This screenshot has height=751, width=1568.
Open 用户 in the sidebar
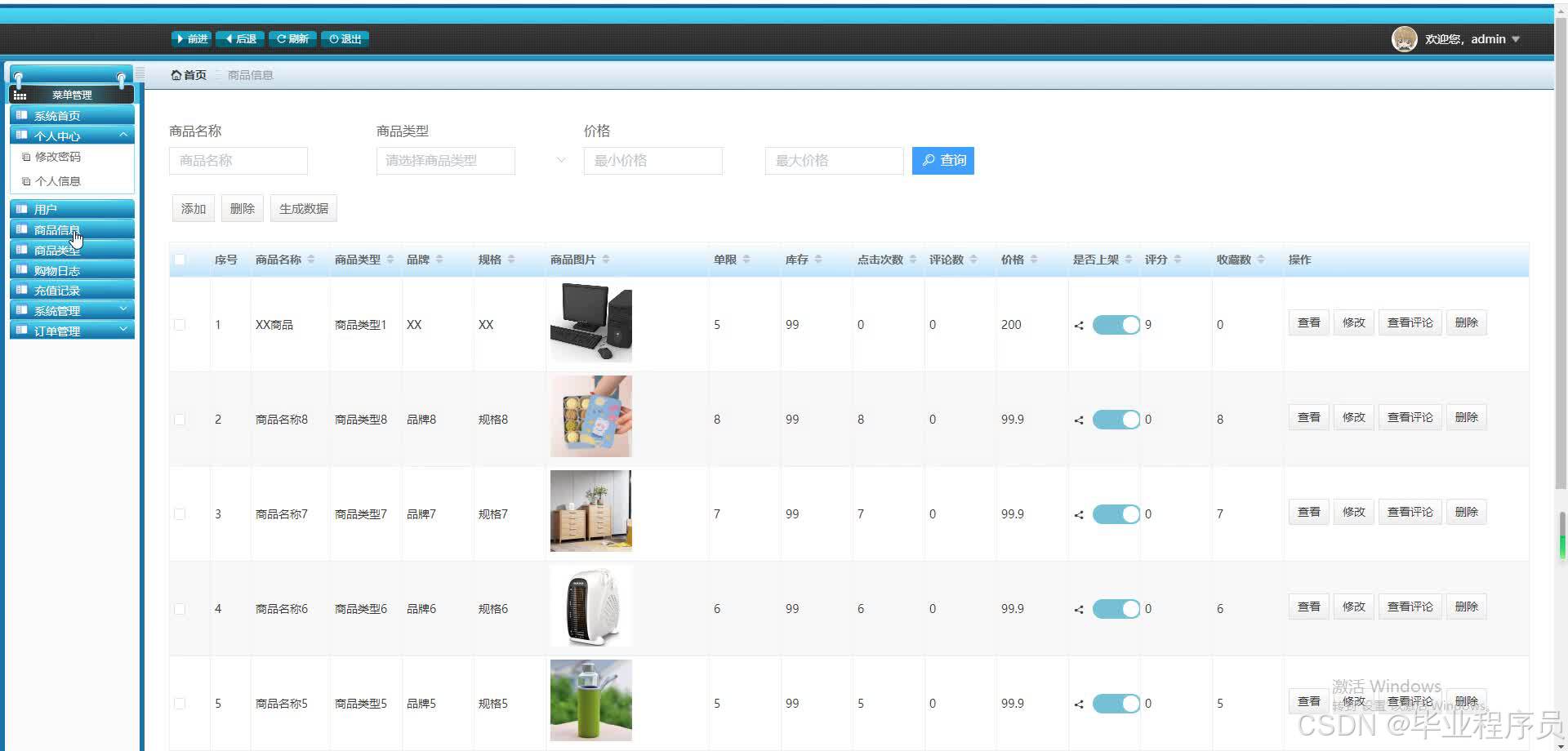(x=72, y=209)
